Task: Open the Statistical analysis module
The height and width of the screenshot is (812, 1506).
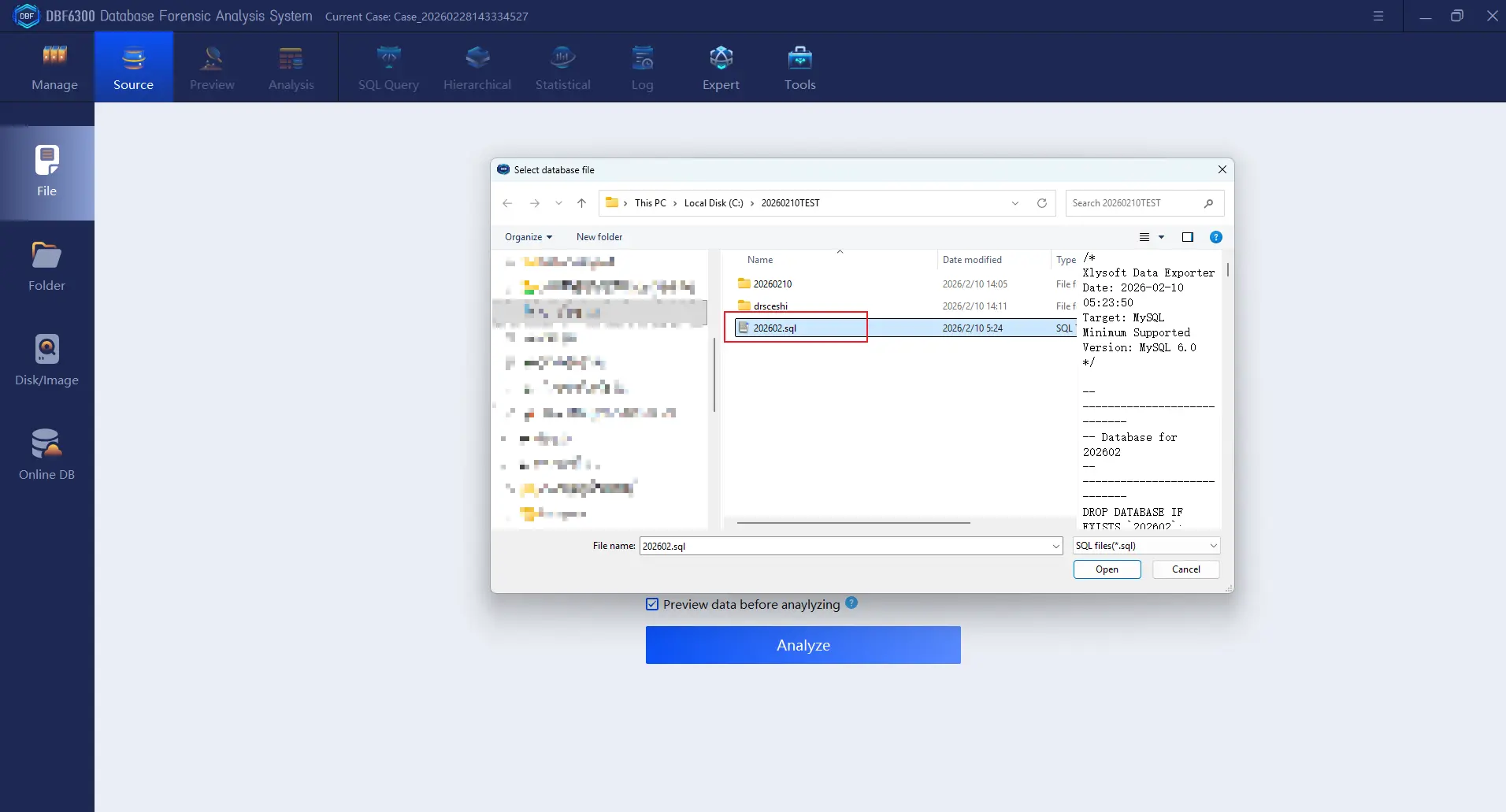Action: (562, 67)
